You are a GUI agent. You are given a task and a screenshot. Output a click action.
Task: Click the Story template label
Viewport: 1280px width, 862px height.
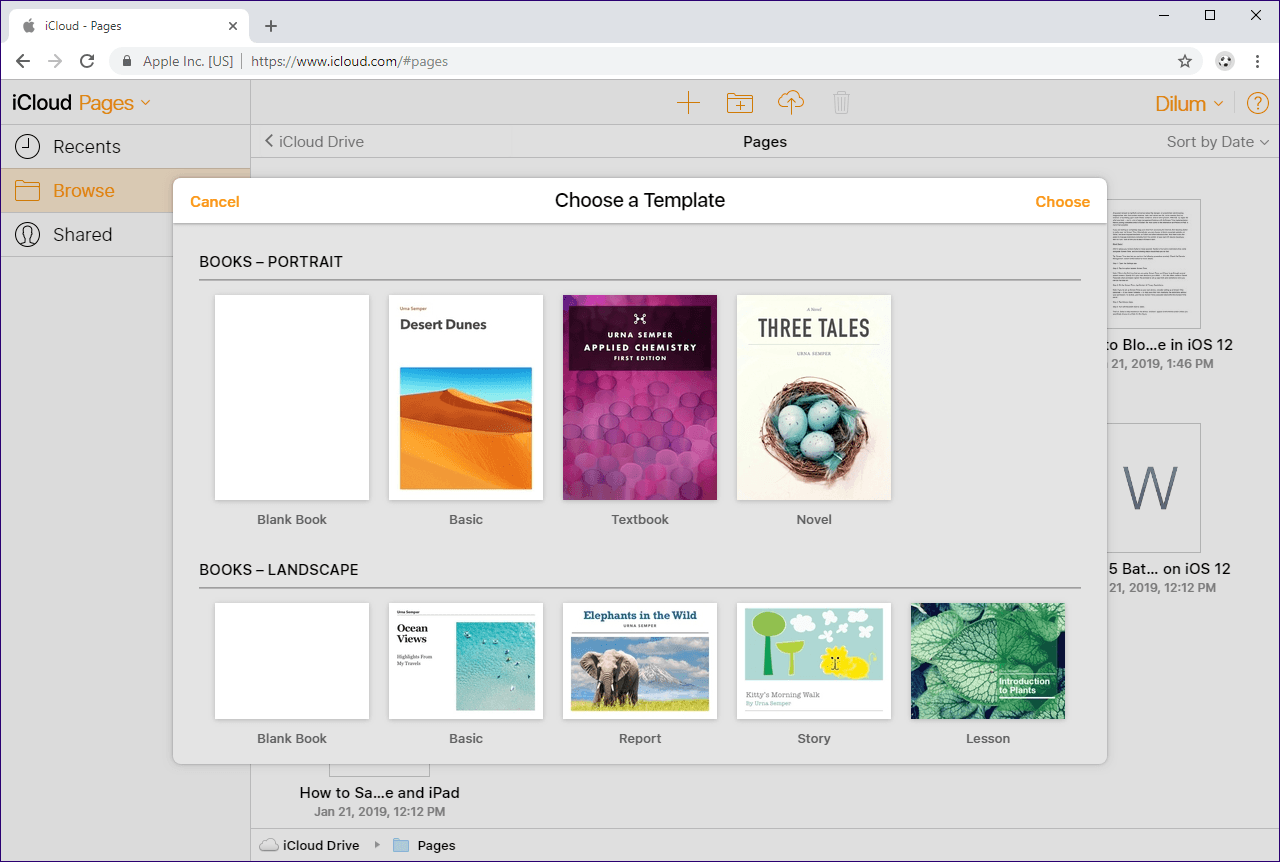(814, 739)
